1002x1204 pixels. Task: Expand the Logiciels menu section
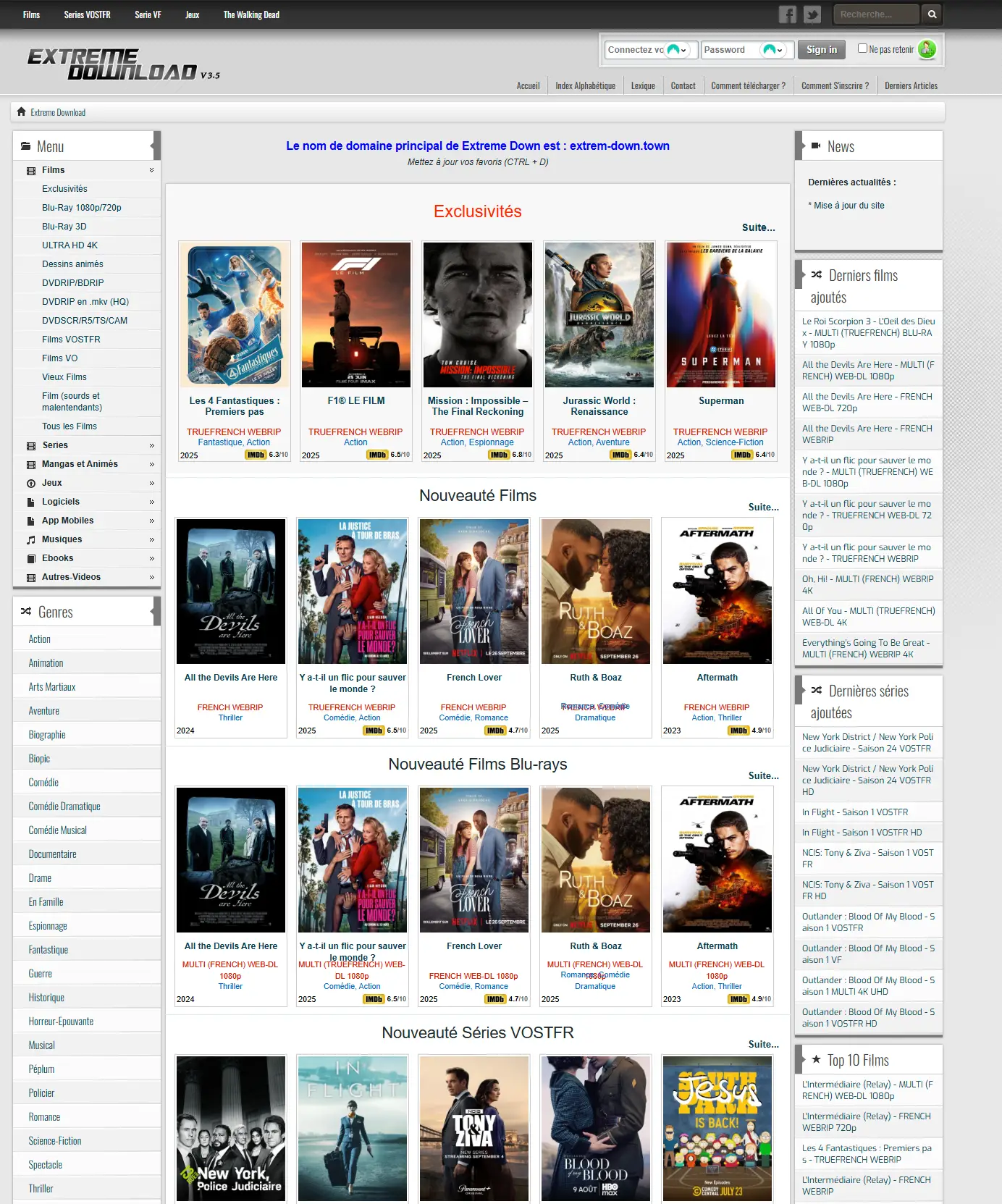click(x=151, y=502)
